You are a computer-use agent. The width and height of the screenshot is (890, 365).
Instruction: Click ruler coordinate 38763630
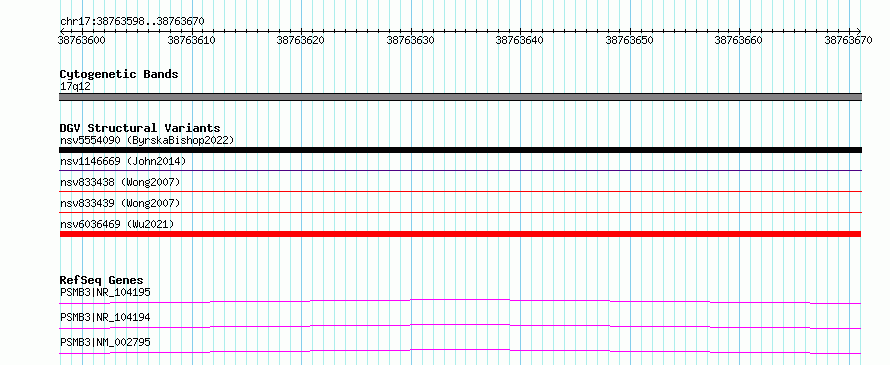tap(410, 40)
